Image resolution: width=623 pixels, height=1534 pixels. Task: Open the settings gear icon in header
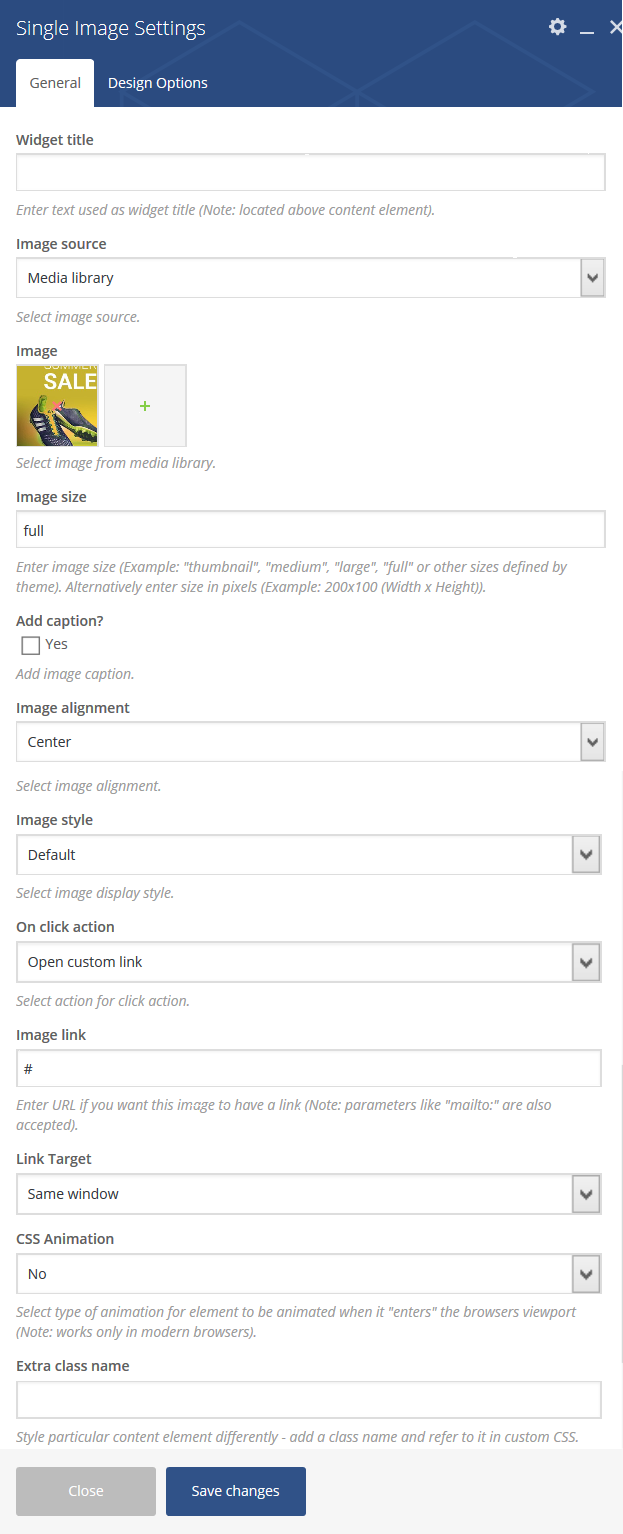coord(557,27)
